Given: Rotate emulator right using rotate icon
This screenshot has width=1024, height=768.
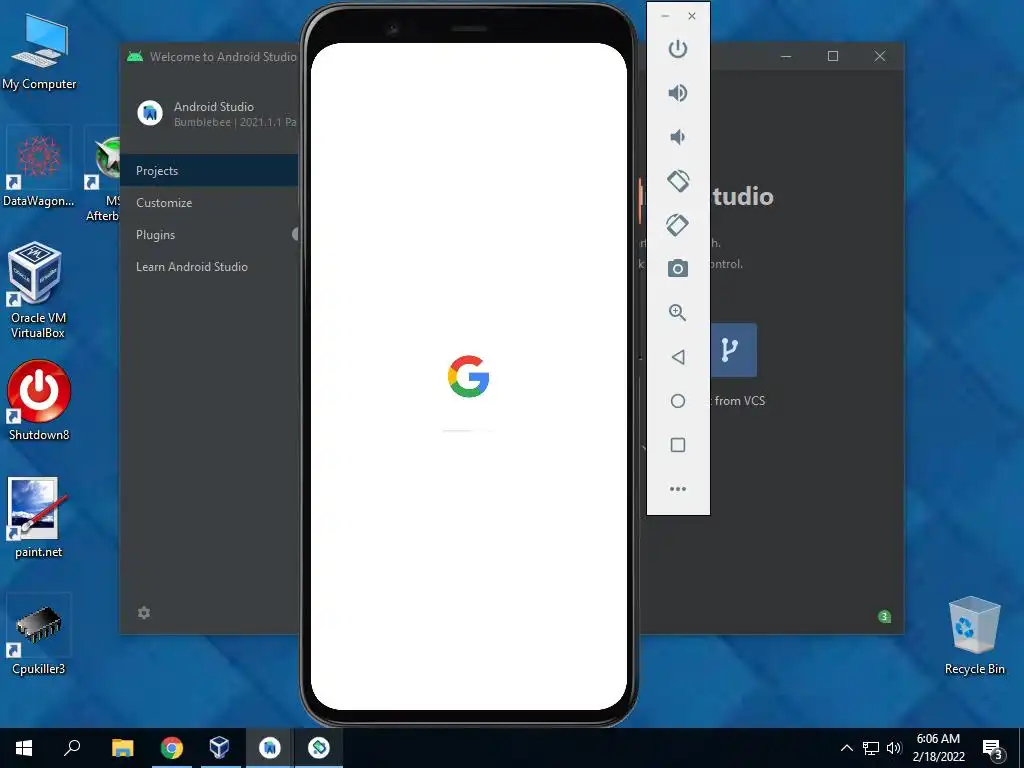Looking at the screenshot, I should tap(678, 225).
